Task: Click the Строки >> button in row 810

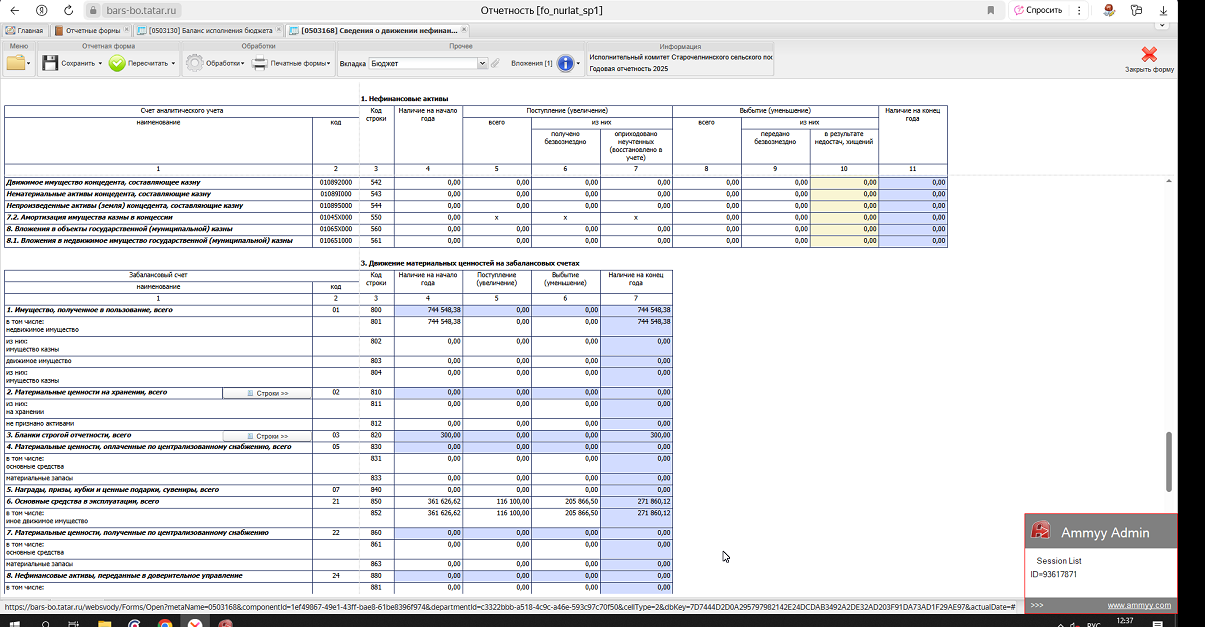Action: click(x=268, y=394)
